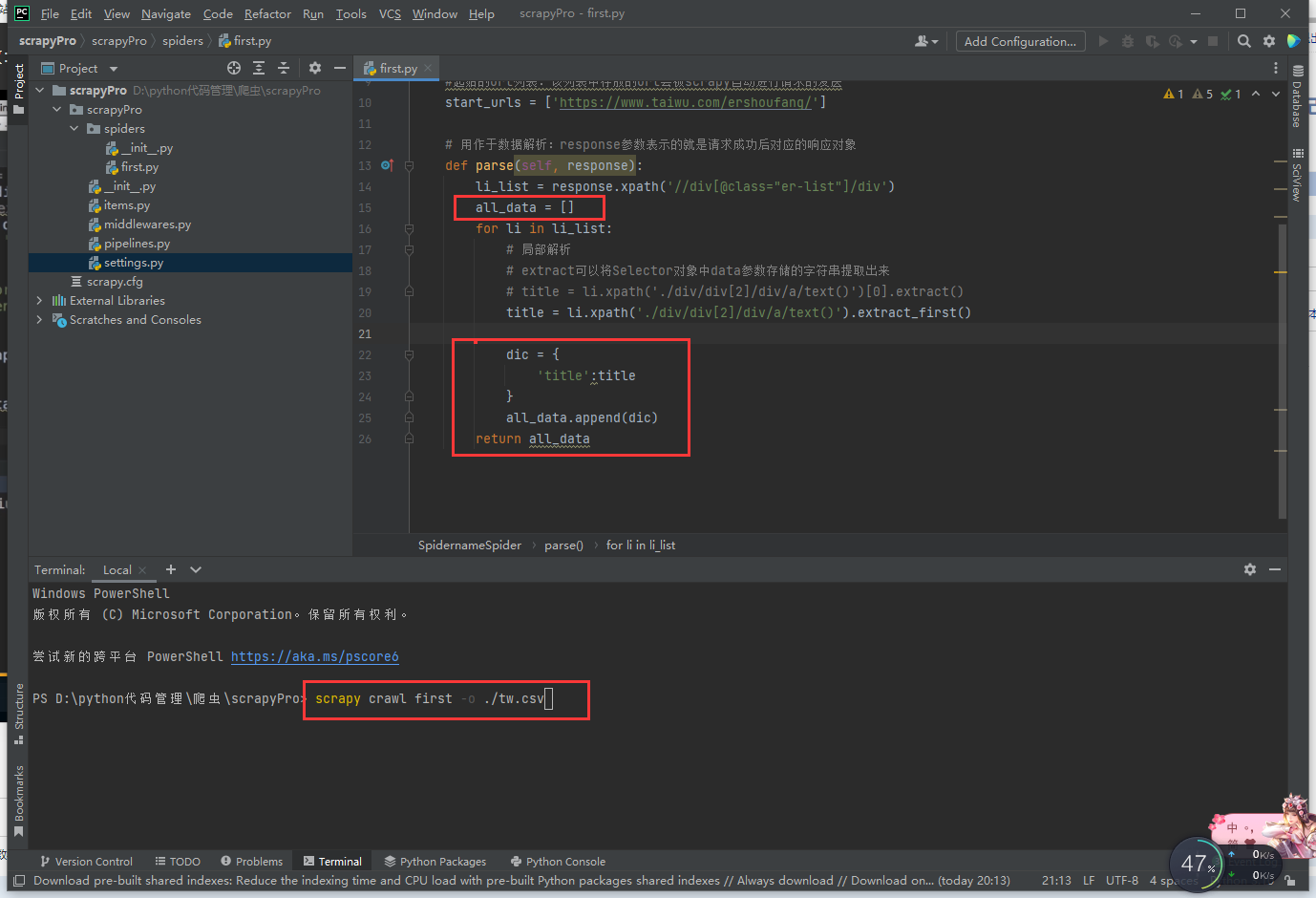The width and height of the screenshot is (1316, 898).
Task: Click the Stop square icon in the toolbar
Action: pyautogui.click(x=1213, y=41)
